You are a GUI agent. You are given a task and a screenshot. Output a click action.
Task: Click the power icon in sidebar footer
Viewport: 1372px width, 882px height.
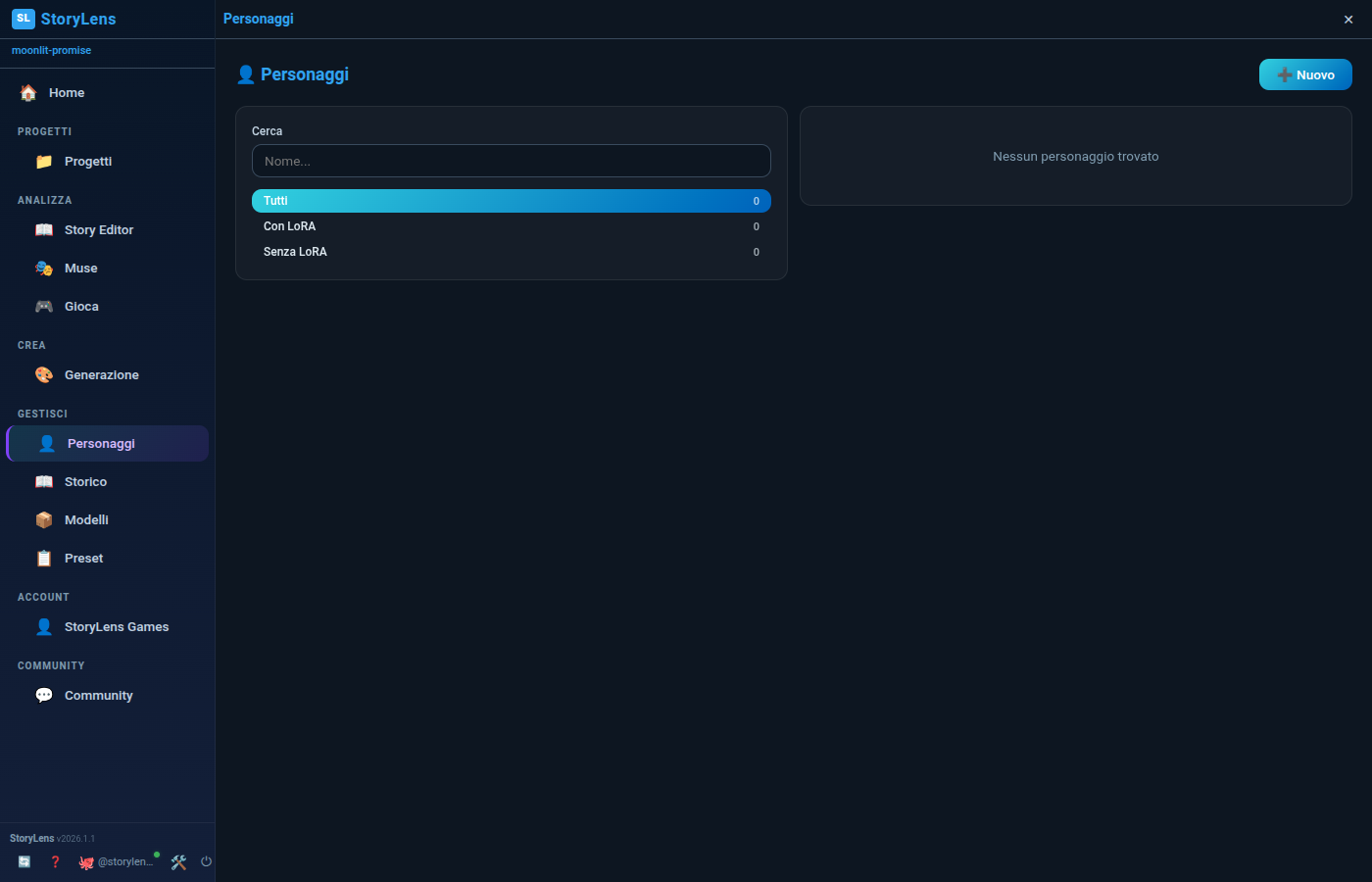tap(206, 861)
